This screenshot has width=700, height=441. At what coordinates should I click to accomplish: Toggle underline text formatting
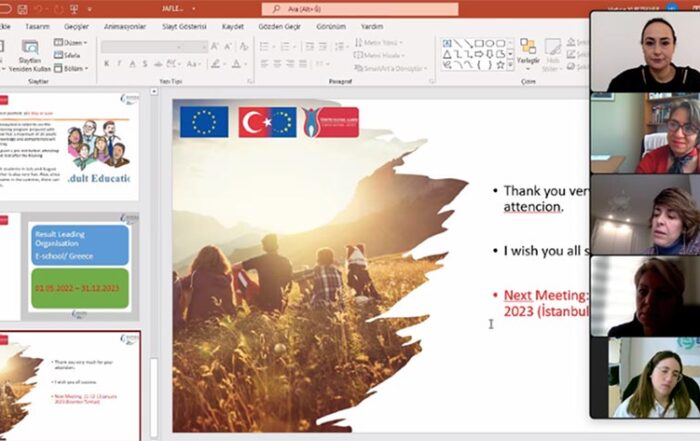[133, 64]
